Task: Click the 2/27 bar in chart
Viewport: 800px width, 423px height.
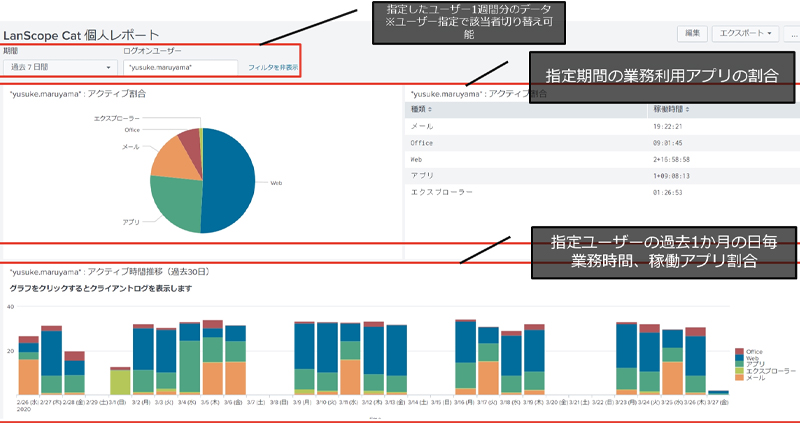Action: point(52,360)
